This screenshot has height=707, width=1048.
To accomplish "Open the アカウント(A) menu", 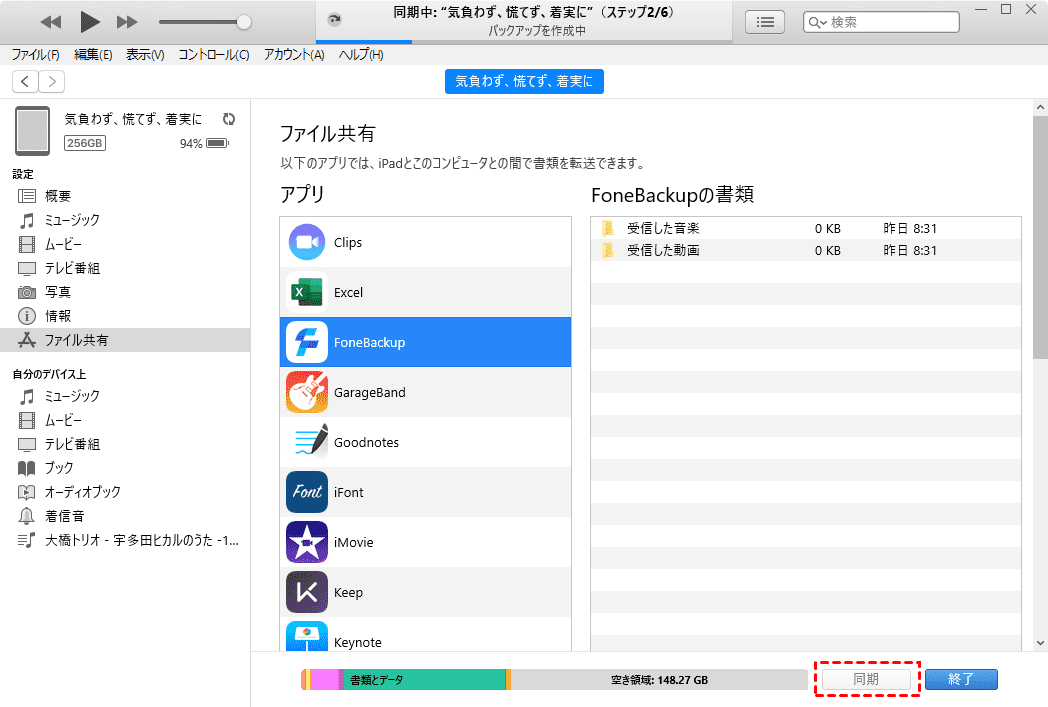I will pos(294,55).
